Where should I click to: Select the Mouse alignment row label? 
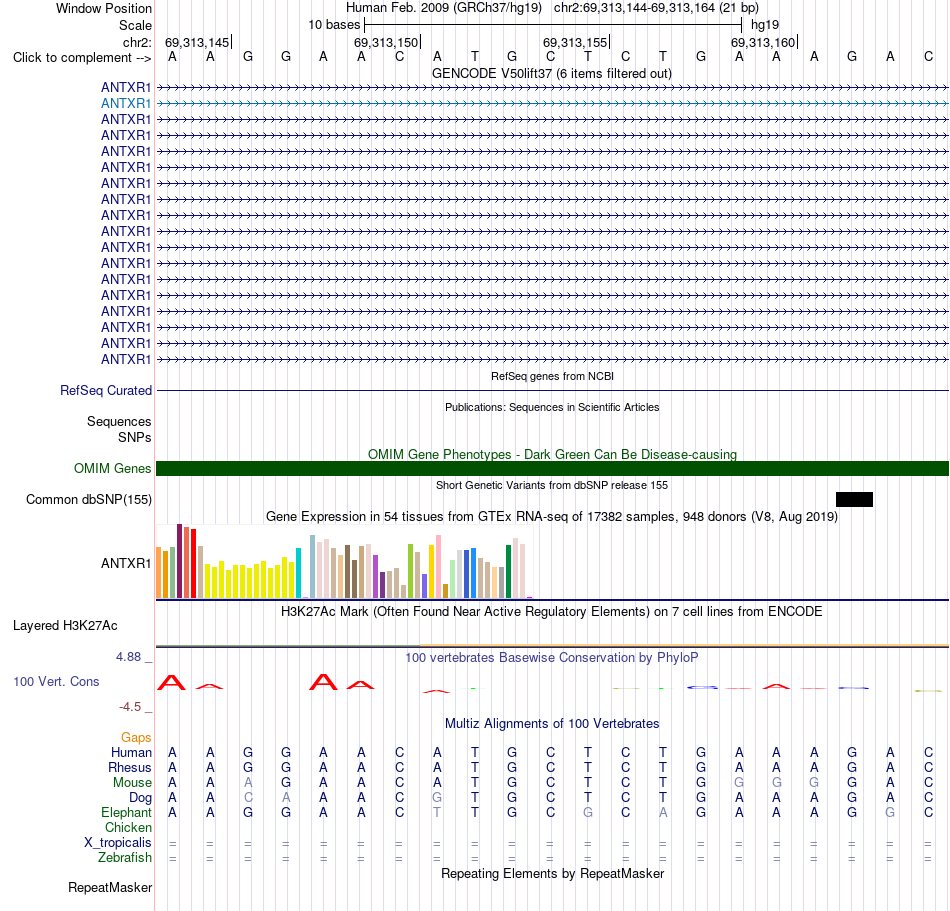(132, 783)
